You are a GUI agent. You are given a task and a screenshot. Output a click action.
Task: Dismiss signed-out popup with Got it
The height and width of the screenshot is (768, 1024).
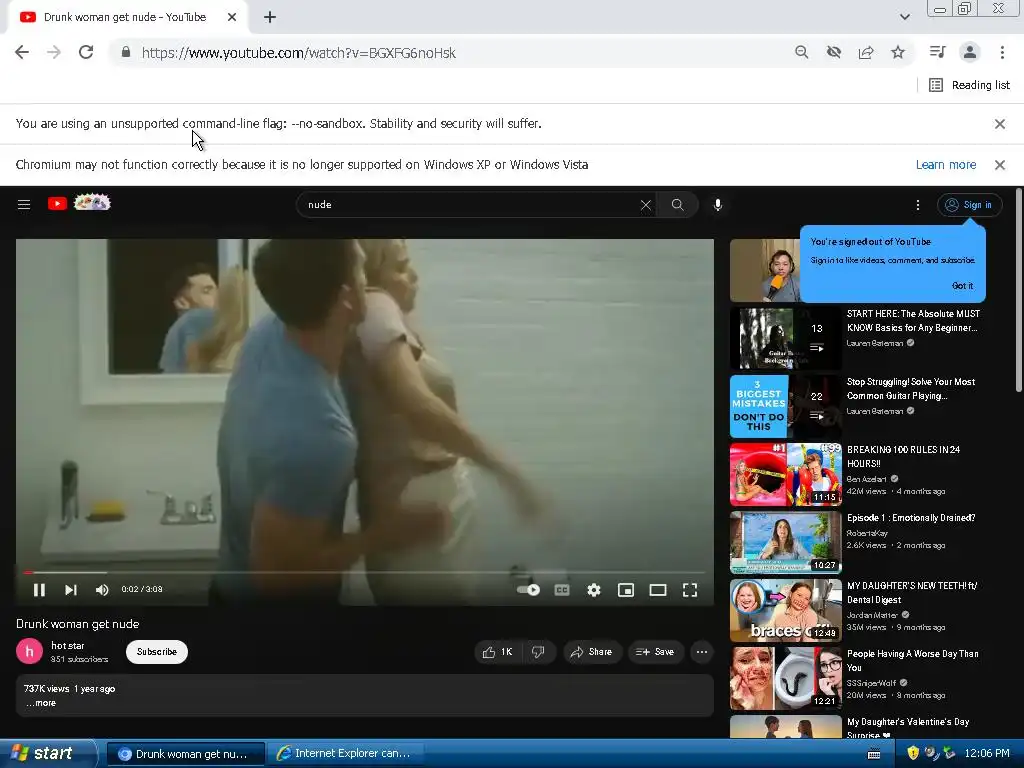(962, 286)
